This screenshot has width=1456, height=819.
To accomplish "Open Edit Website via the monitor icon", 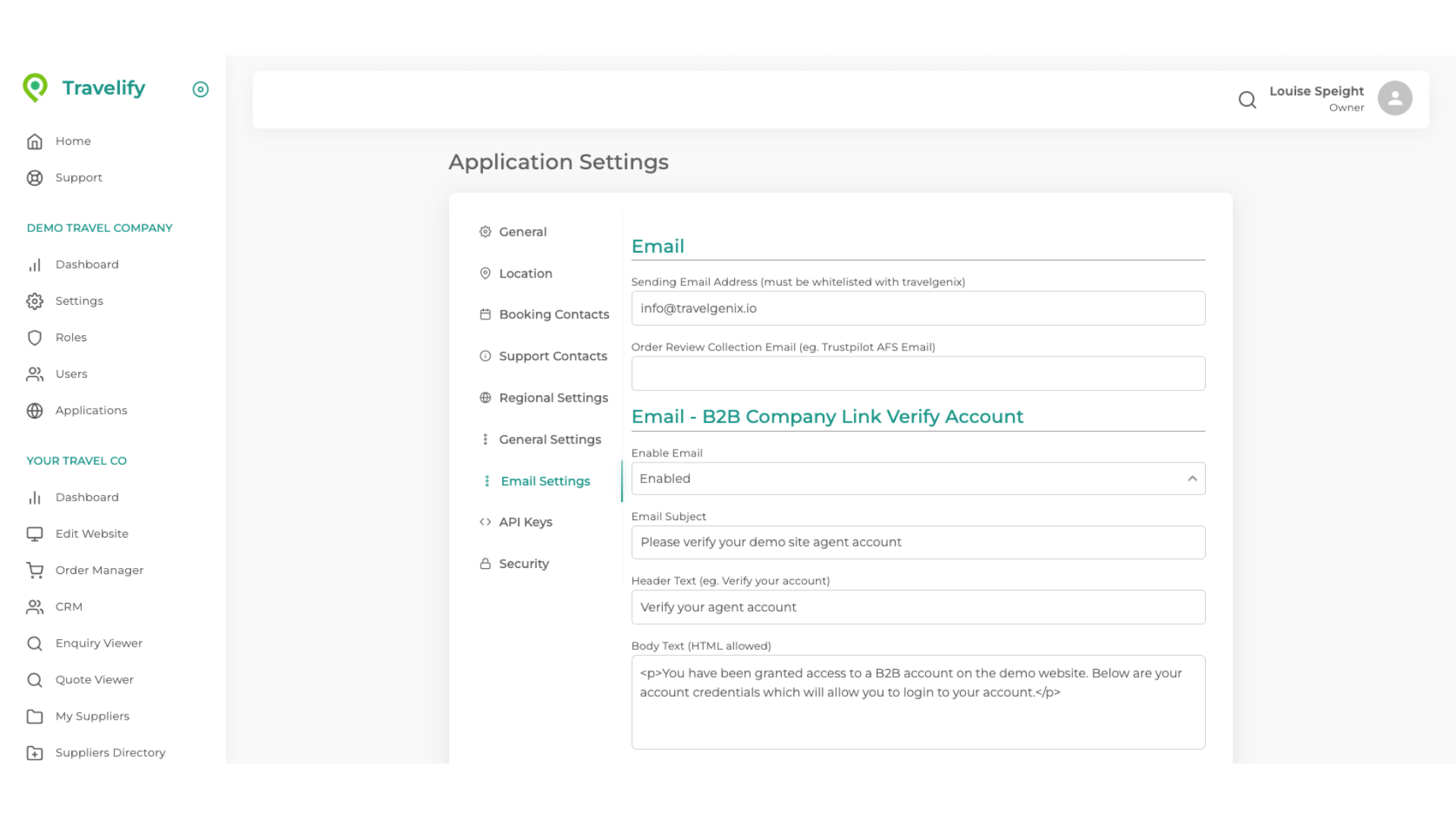I will (35, 533).
